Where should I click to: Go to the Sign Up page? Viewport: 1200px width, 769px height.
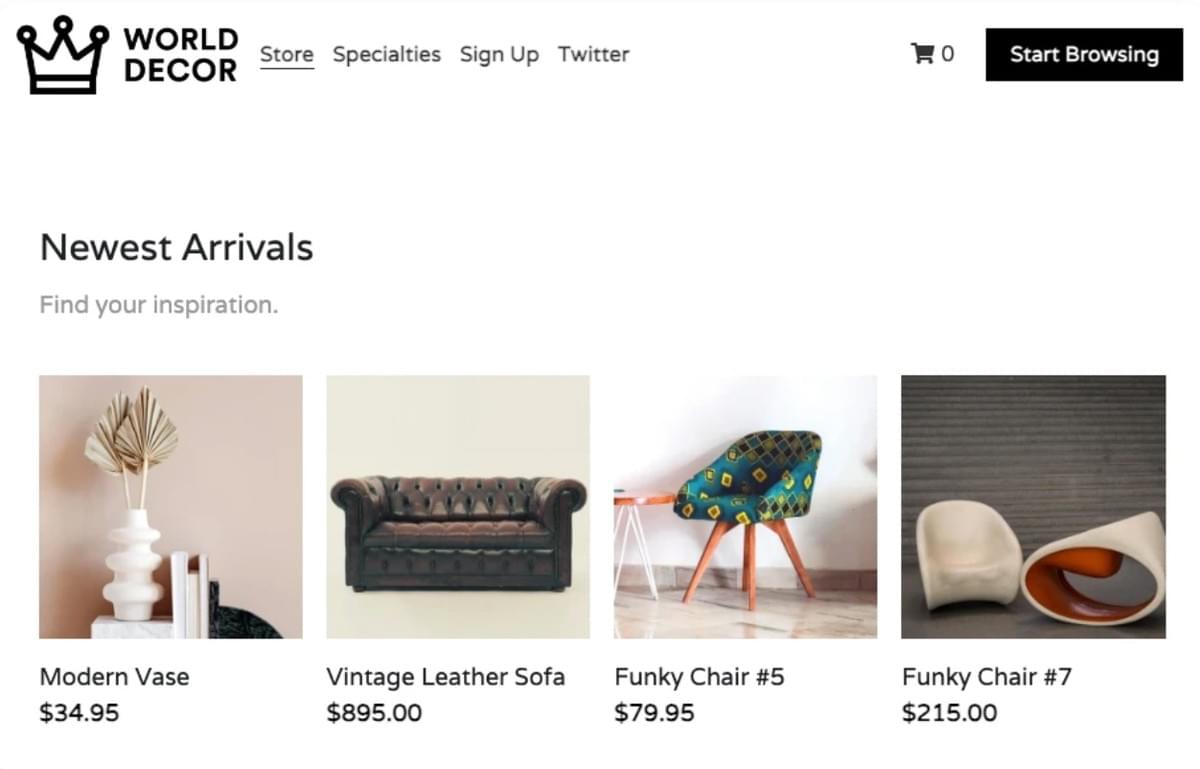click(x=499, y=54)
